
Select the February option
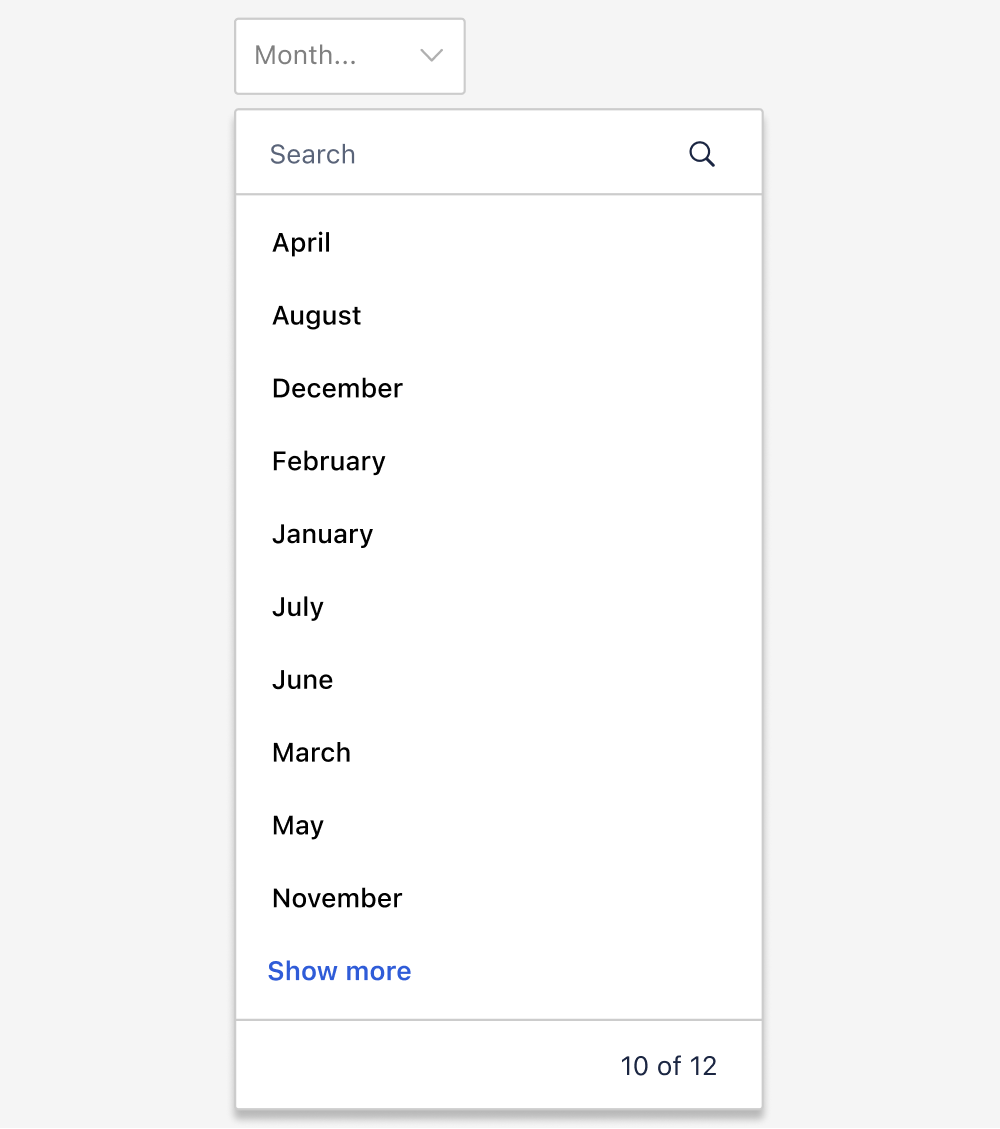click(328, 462)
